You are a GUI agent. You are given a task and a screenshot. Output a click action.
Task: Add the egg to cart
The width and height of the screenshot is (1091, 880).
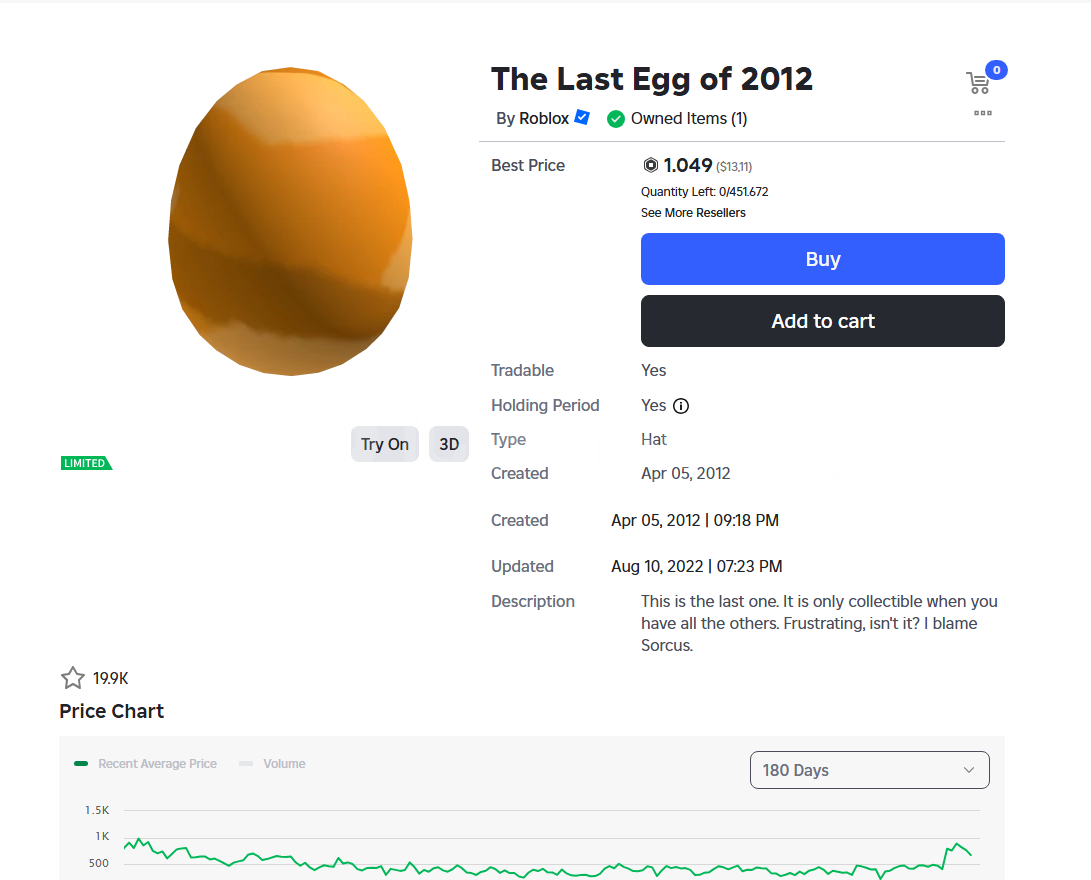(x=822, y=321)
